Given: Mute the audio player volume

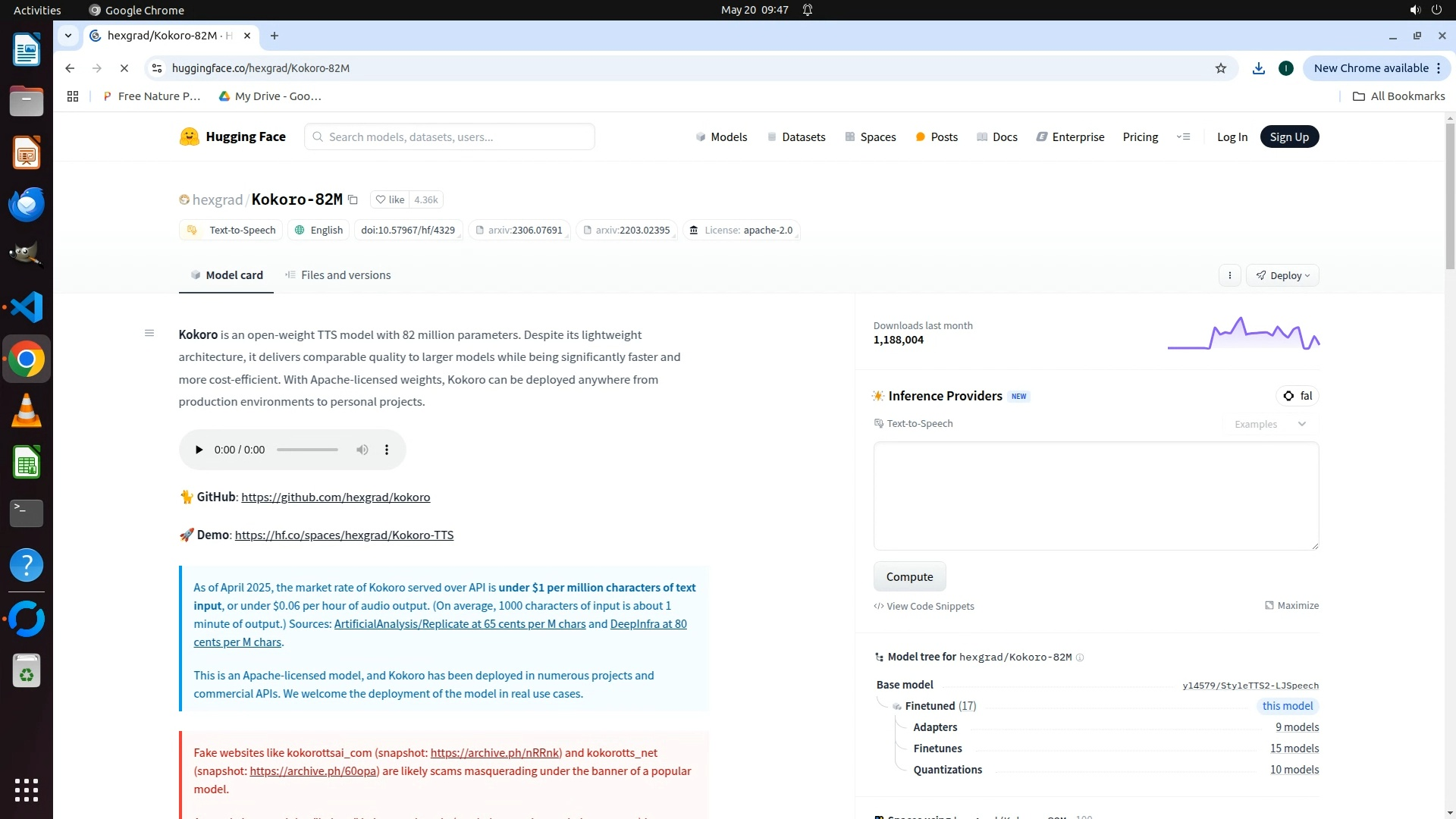Looking at the screenshot, I should [x=362, y=450].
